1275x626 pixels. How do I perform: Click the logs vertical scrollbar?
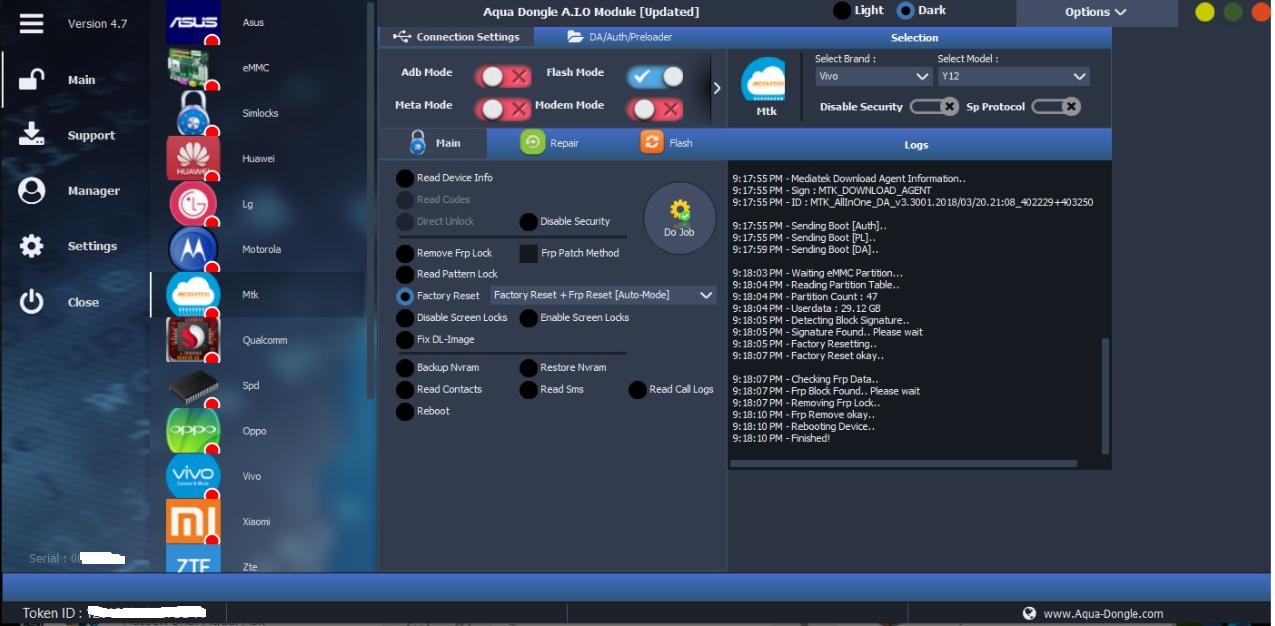[x=1105, y=395]
